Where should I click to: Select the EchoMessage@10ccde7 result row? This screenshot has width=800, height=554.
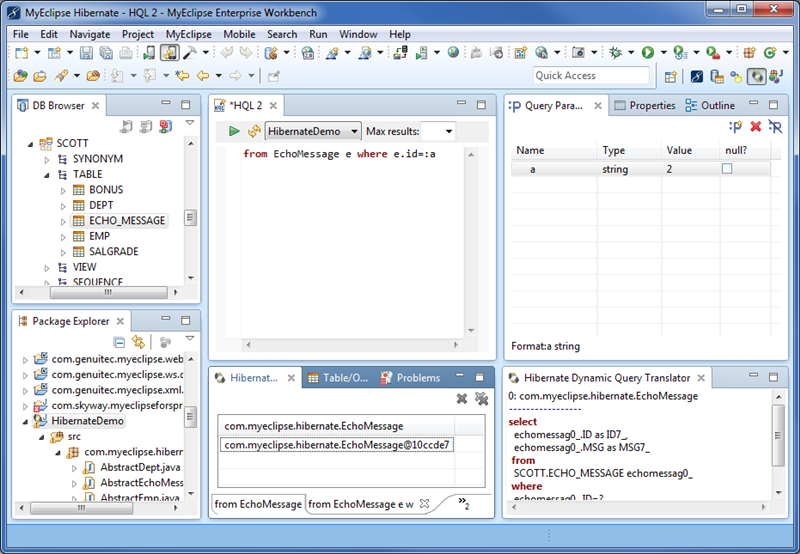coord(337,445)
